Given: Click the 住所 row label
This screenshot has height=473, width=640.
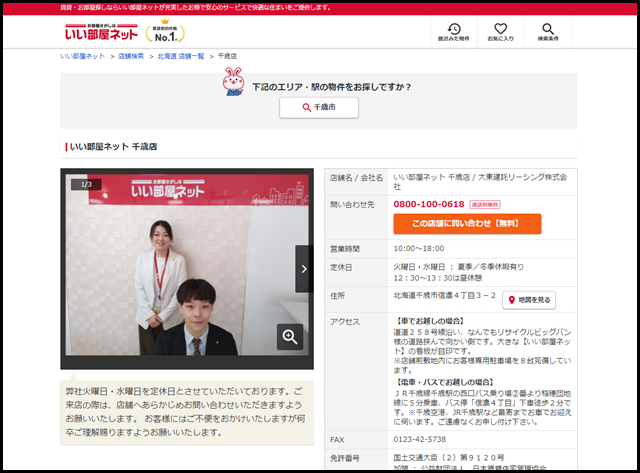Looking at the screenshot, I should click(x=338, y=296).
